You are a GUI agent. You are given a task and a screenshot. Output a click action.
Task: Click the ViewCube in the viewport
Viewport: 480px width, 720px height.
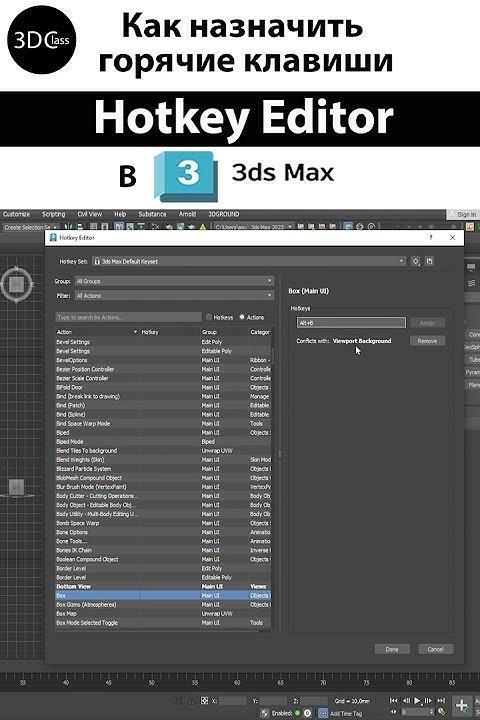[17, 284]
